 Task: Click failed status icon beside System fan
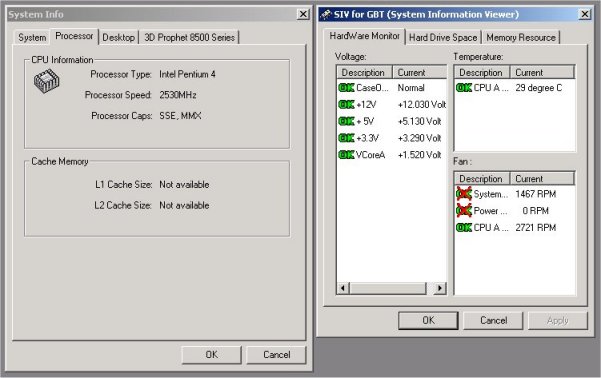(464, 194)
